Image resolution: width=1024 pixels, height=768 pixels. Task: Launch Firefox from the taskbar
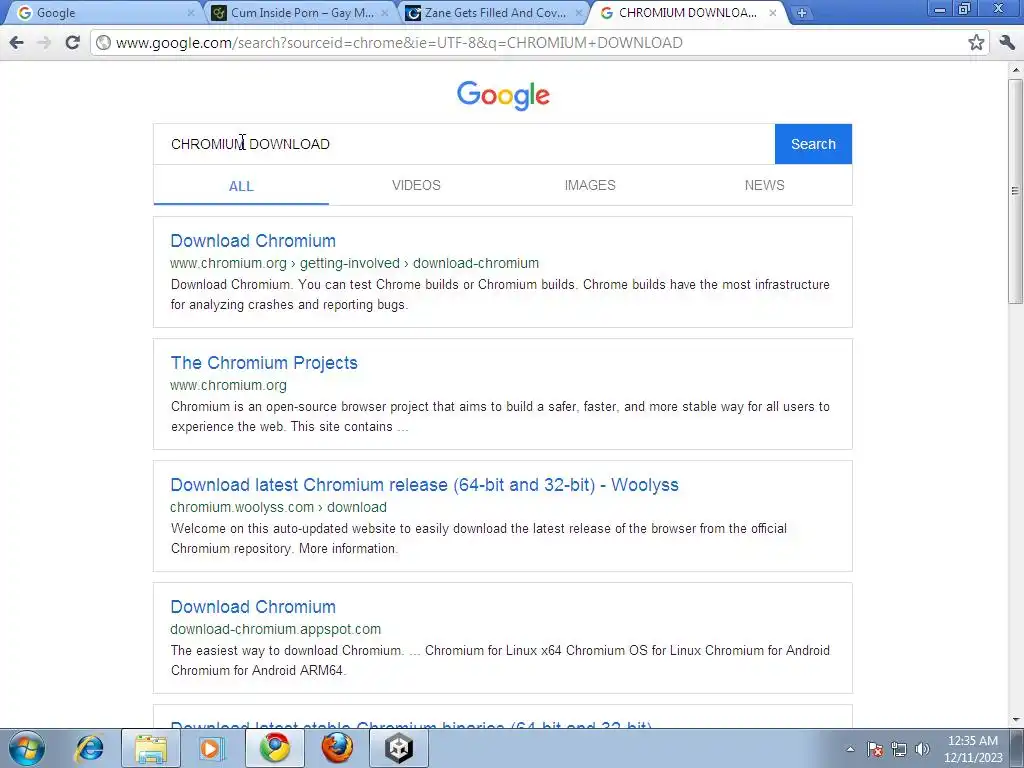click(x=337, y=748)
